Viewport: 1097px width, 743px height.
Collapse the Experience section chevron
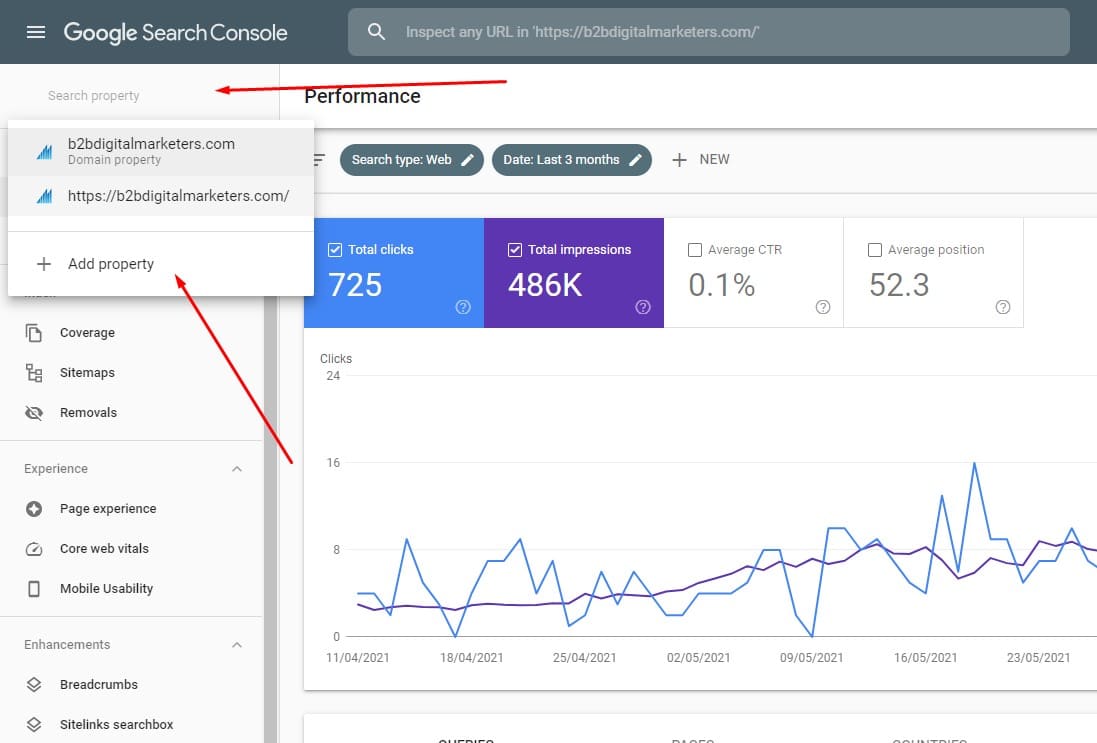point(237,469)
